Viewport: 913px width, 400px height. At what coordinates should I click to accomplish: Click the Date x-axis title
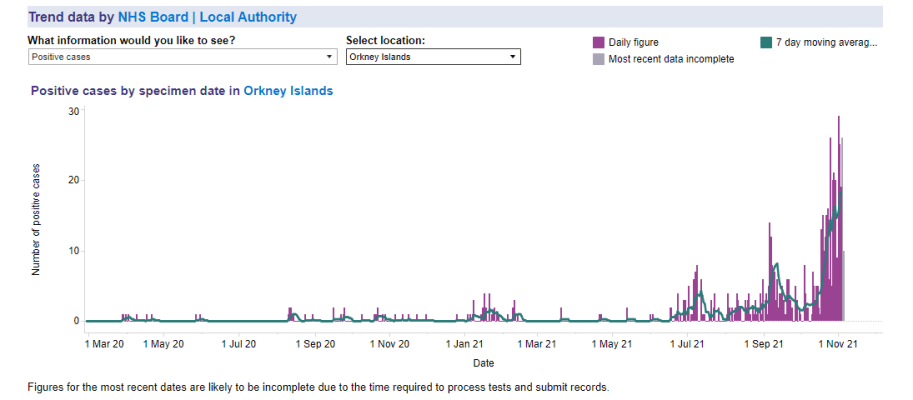[x=483, y=363]
